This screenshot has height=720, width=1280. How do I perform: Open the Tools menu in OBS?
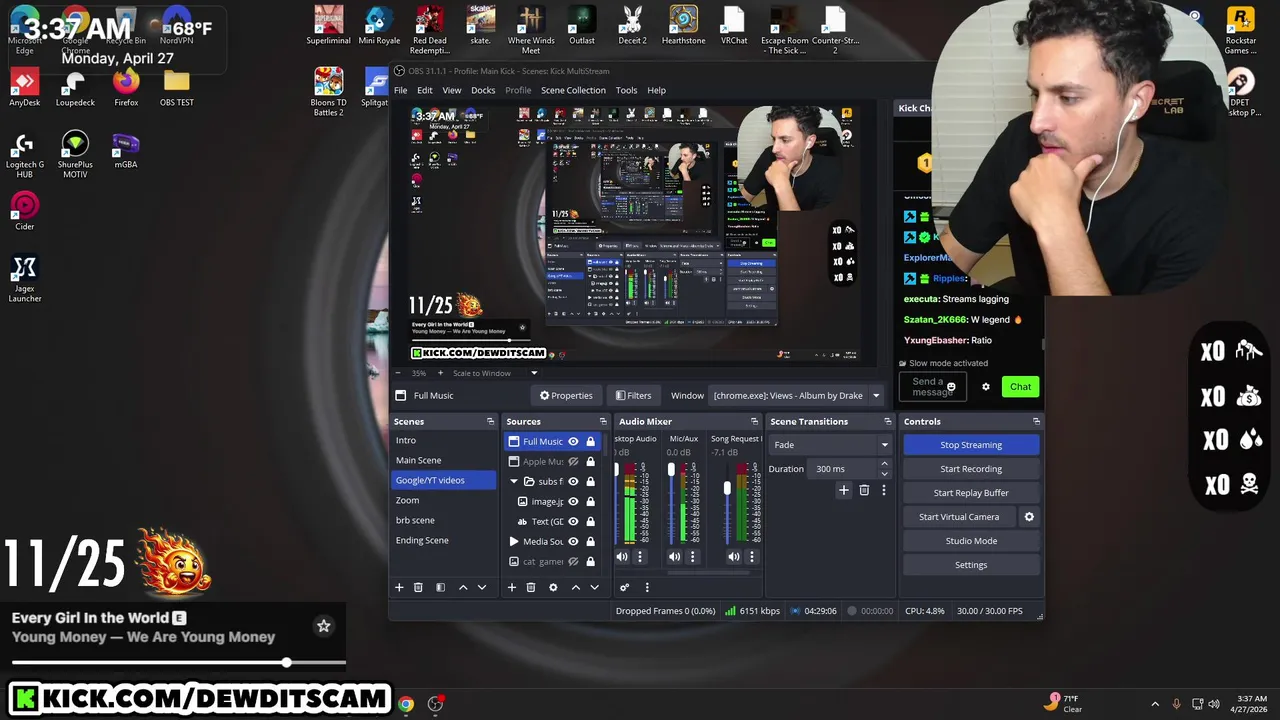pos(626,90)
